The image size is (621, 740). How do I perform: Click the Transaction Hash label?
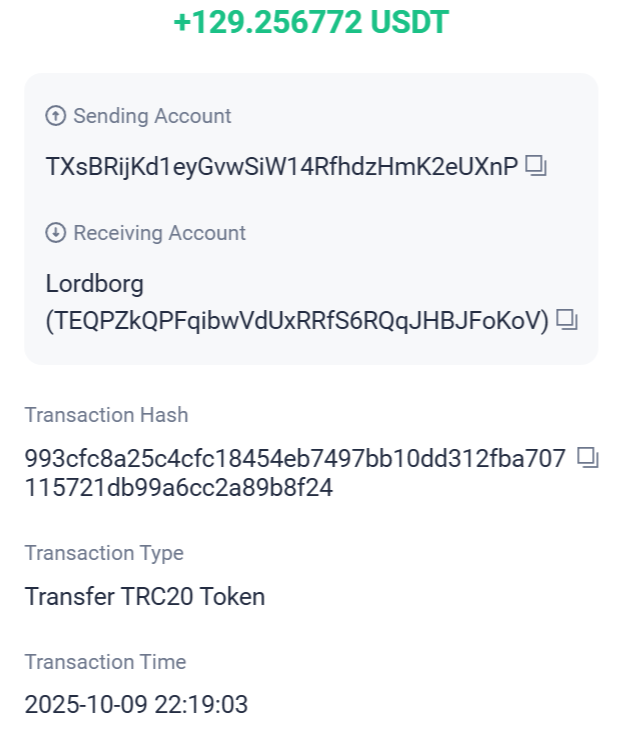pyautogui.click(x=106, y=415)
